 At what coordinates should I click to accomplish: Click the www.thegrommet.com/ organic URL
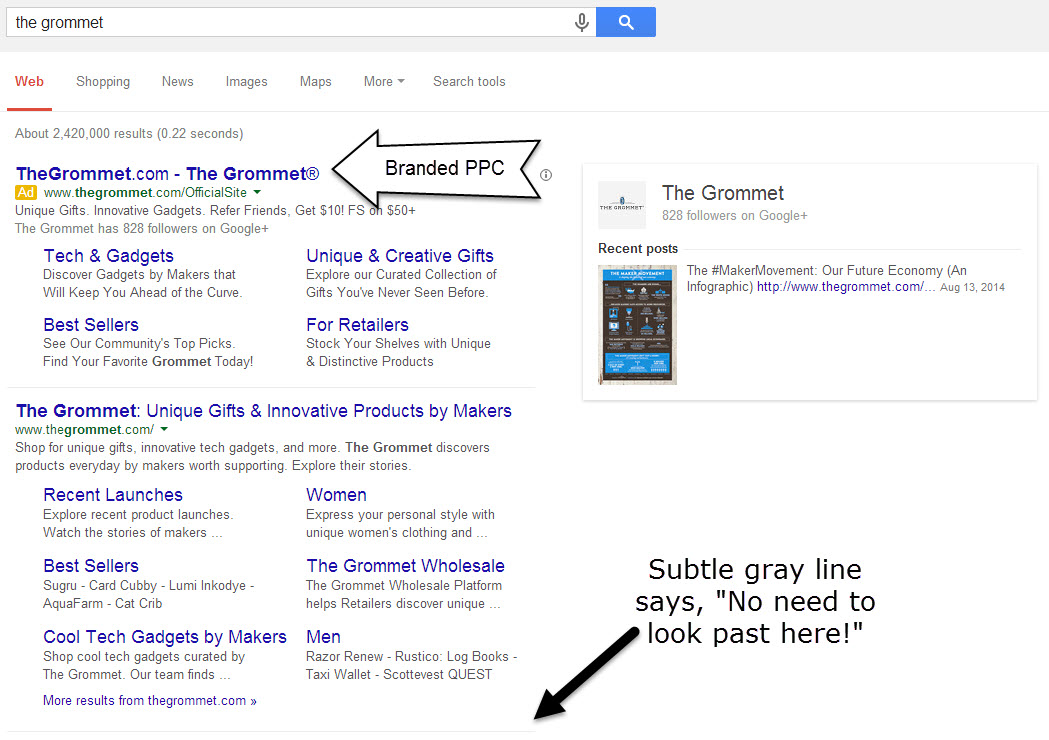point(84,430)
